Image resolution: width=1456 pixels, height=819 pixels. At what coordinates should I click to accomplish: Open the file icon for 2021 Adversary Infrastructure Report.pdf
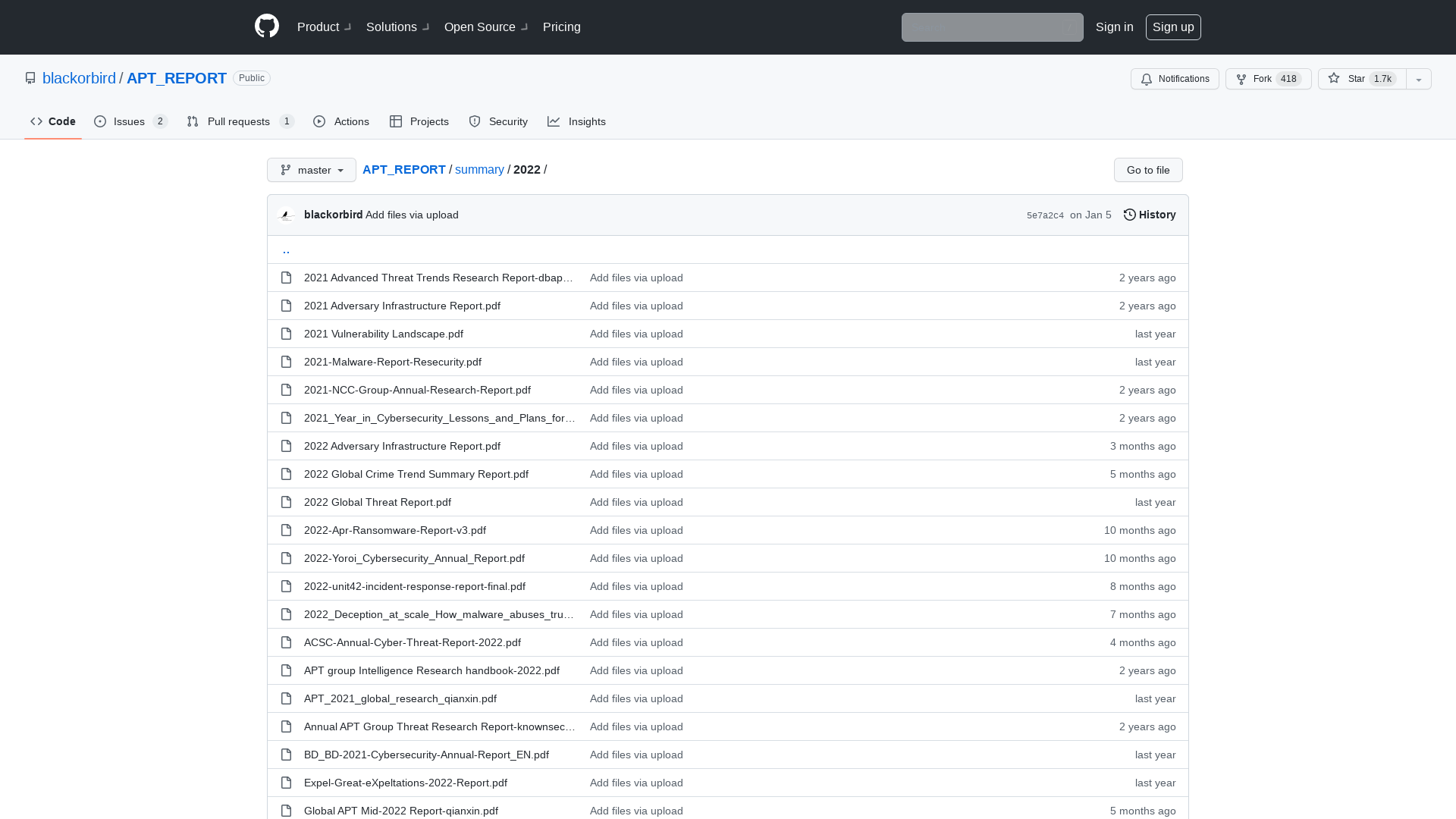pos(286,306)
